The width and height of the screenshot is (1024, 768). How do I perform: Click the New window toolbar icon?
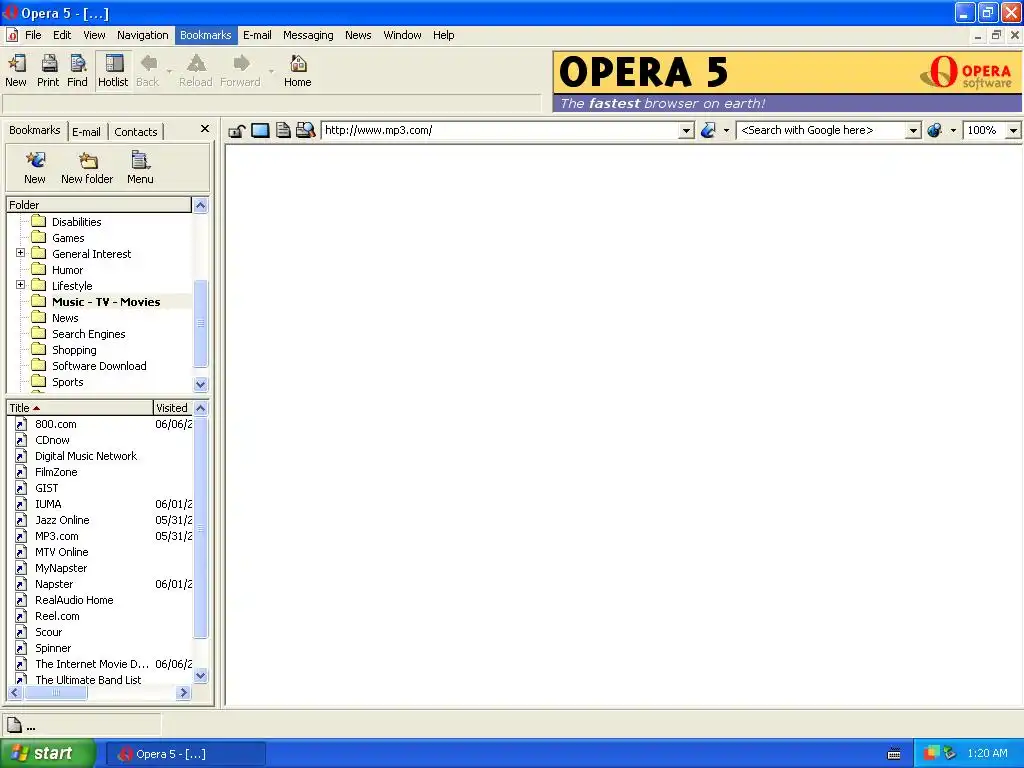pyautogui.click(x=16, y=70)
